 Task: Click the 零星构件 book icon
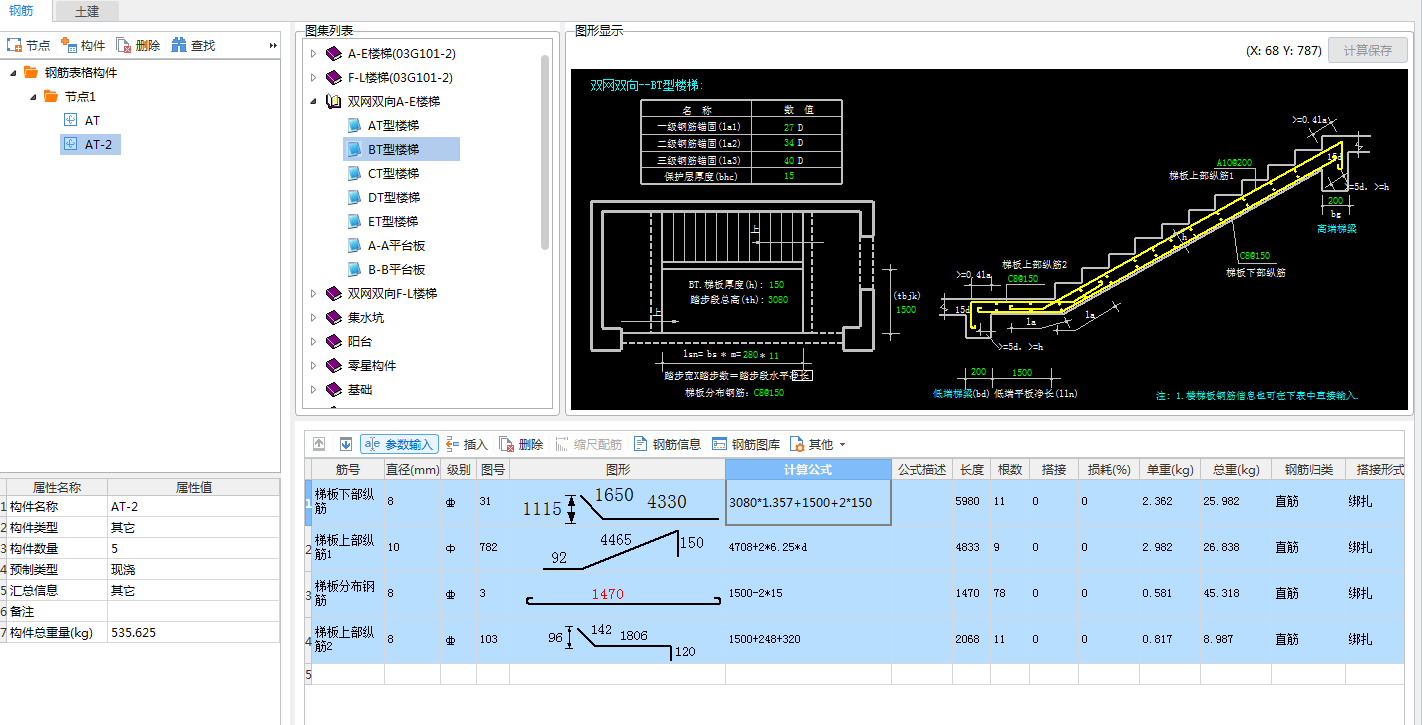[334, 365]
